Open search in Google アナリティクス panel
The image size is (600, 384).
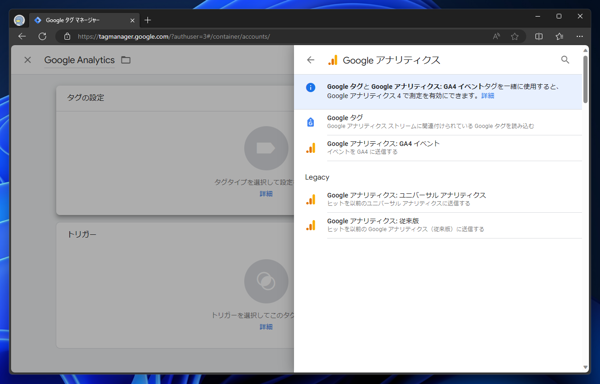click(565, 60)
